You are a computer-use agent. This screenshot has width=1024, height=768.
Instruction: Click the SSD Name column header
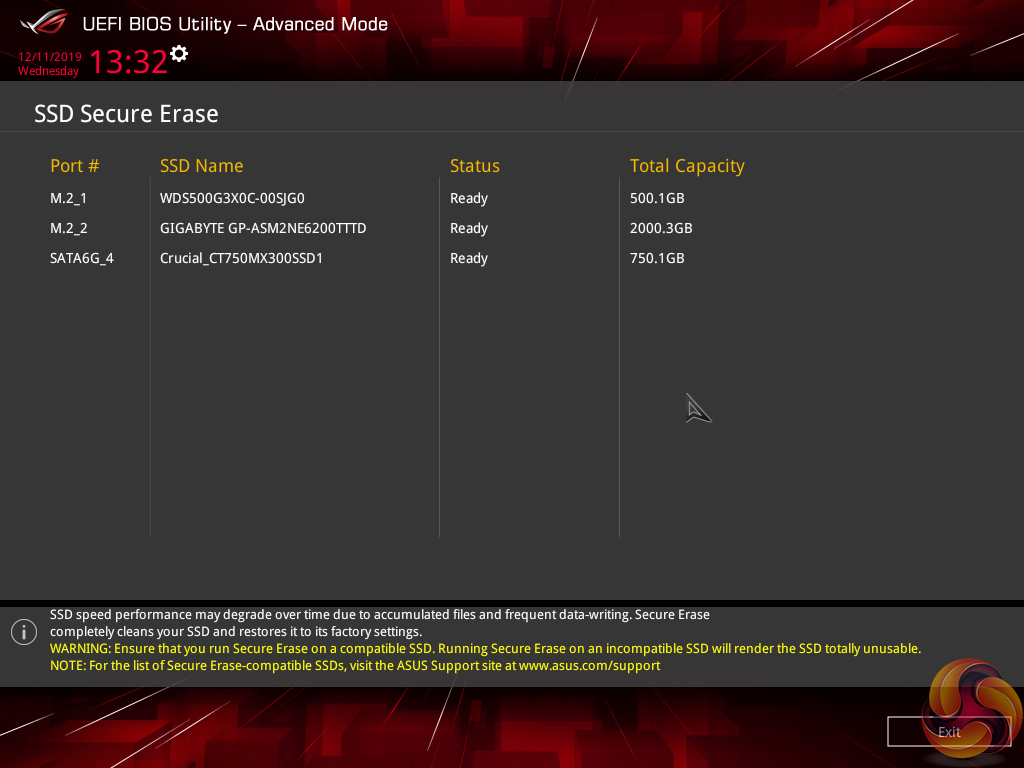[202, 166]
